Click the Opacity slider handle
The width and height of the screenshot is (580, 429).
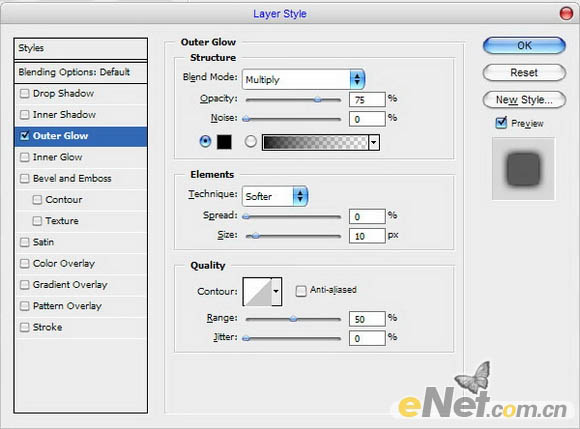(x=317, y=99)
